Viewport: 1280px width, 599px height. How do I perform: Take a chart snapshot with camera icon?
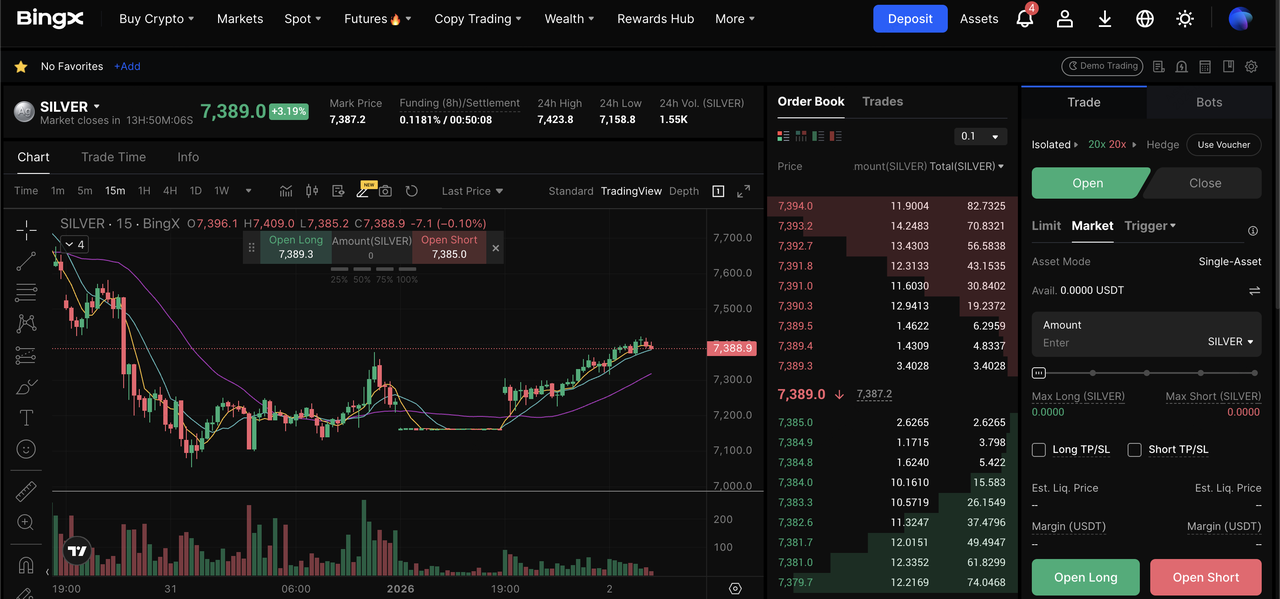click(x=385, y=191)
